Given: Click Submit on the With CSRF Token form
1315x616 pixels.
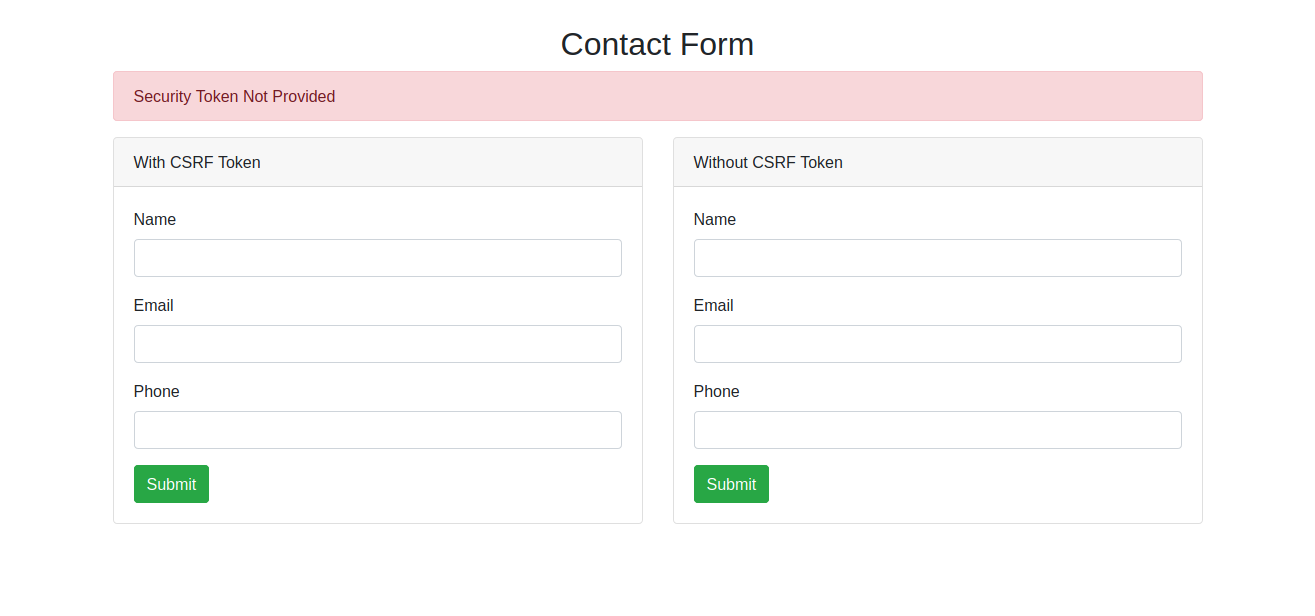Looking at the screenshot, I should (171, 483).
